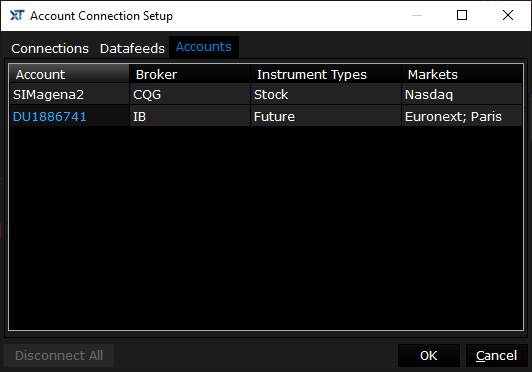Click the IB broker cell
Viewport: 532px width, 372px height.
click(x=190, y=116)
